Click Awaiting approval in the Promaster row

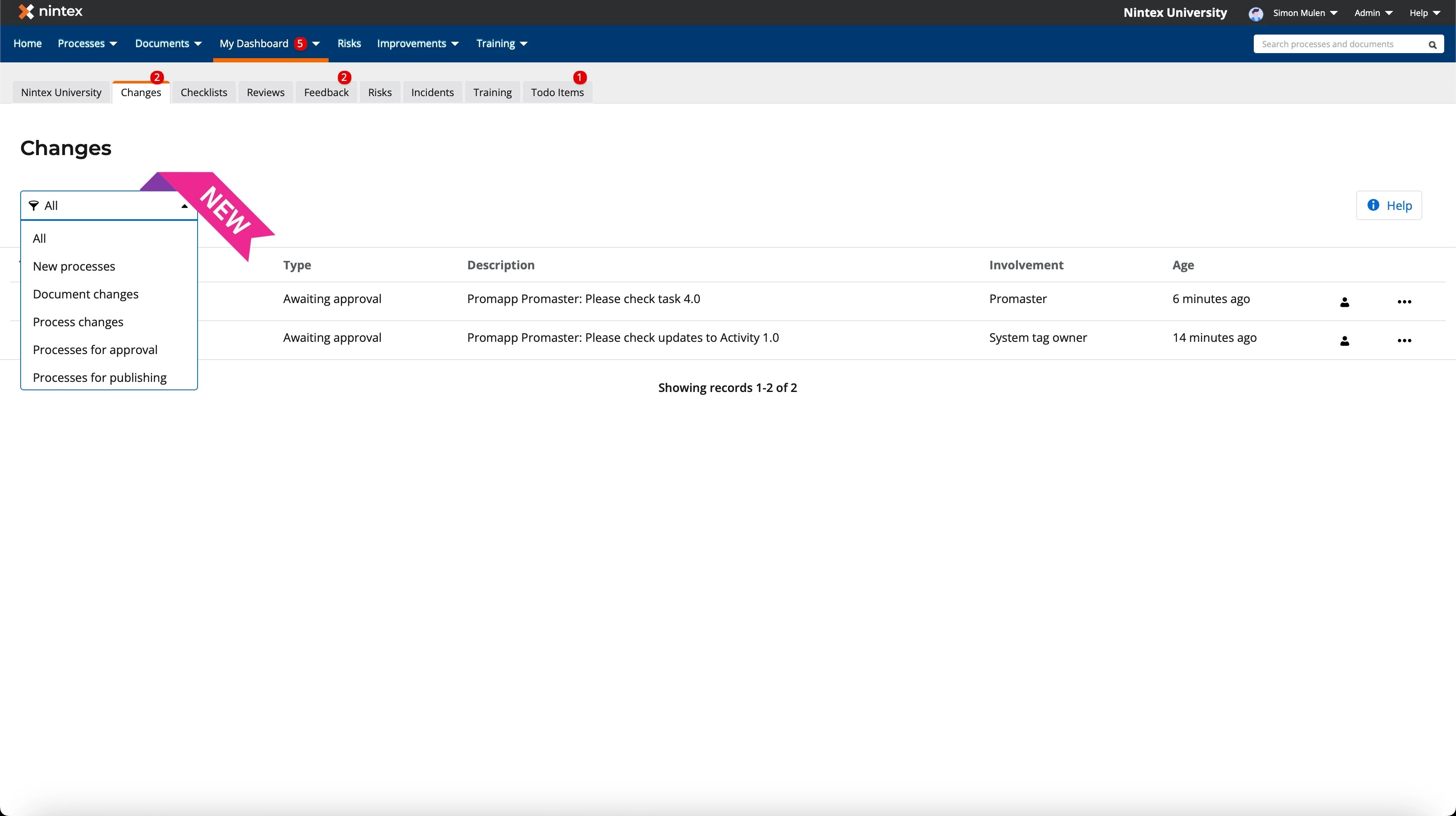point(332,298)
